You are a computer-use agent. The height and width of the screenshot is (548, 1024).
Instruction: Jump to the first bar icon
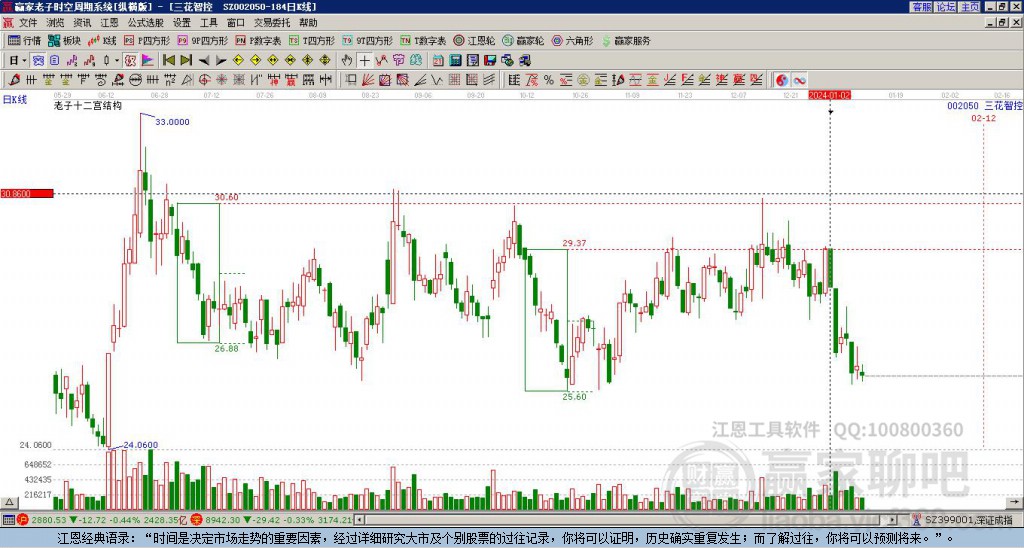[x=168, y=61]
